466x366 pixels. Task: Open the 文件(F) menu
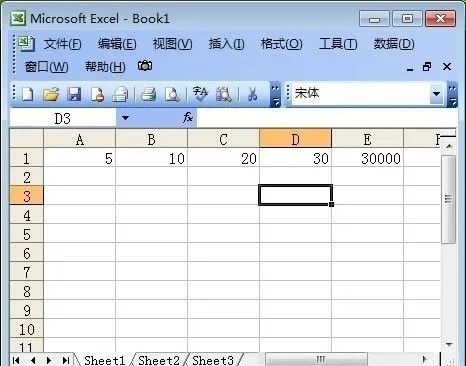[63, 44]
